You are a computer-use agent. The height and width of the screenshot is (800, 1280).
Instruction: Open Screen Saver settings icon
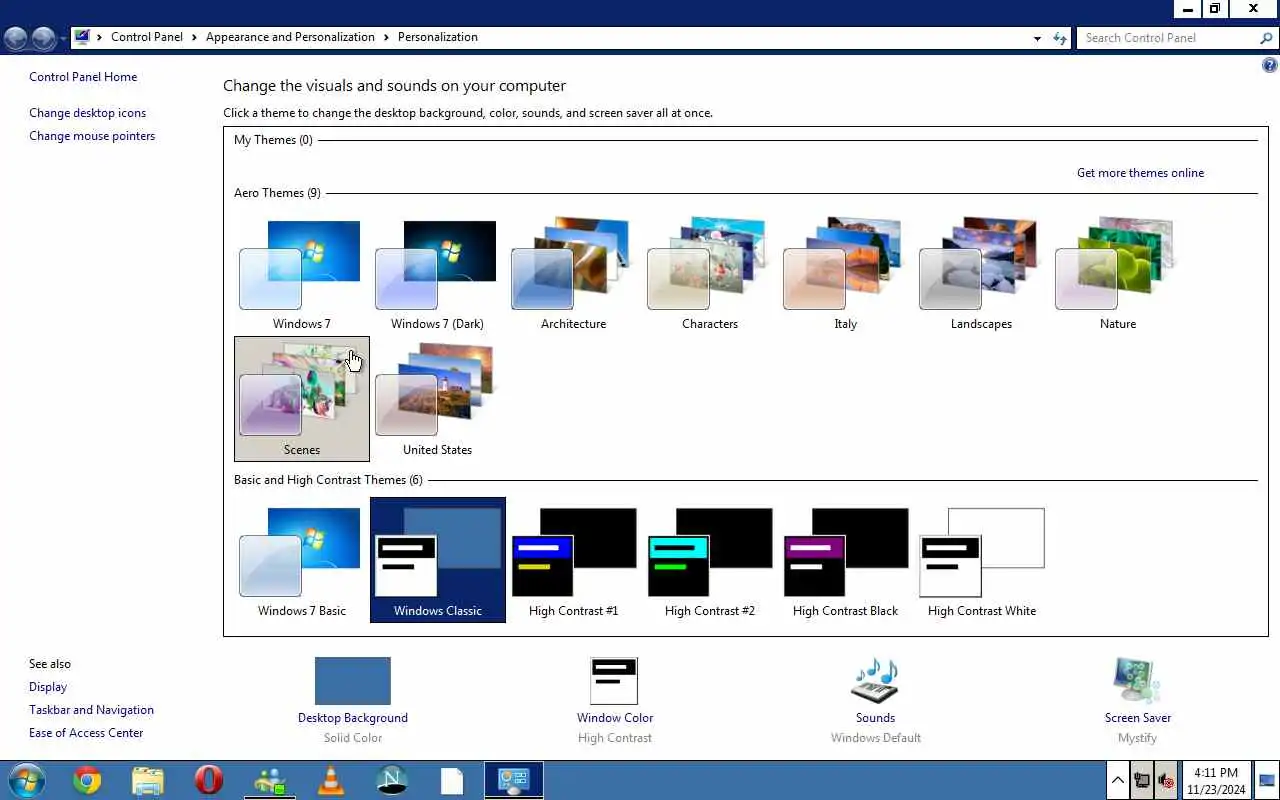[x=1137, y=681]
